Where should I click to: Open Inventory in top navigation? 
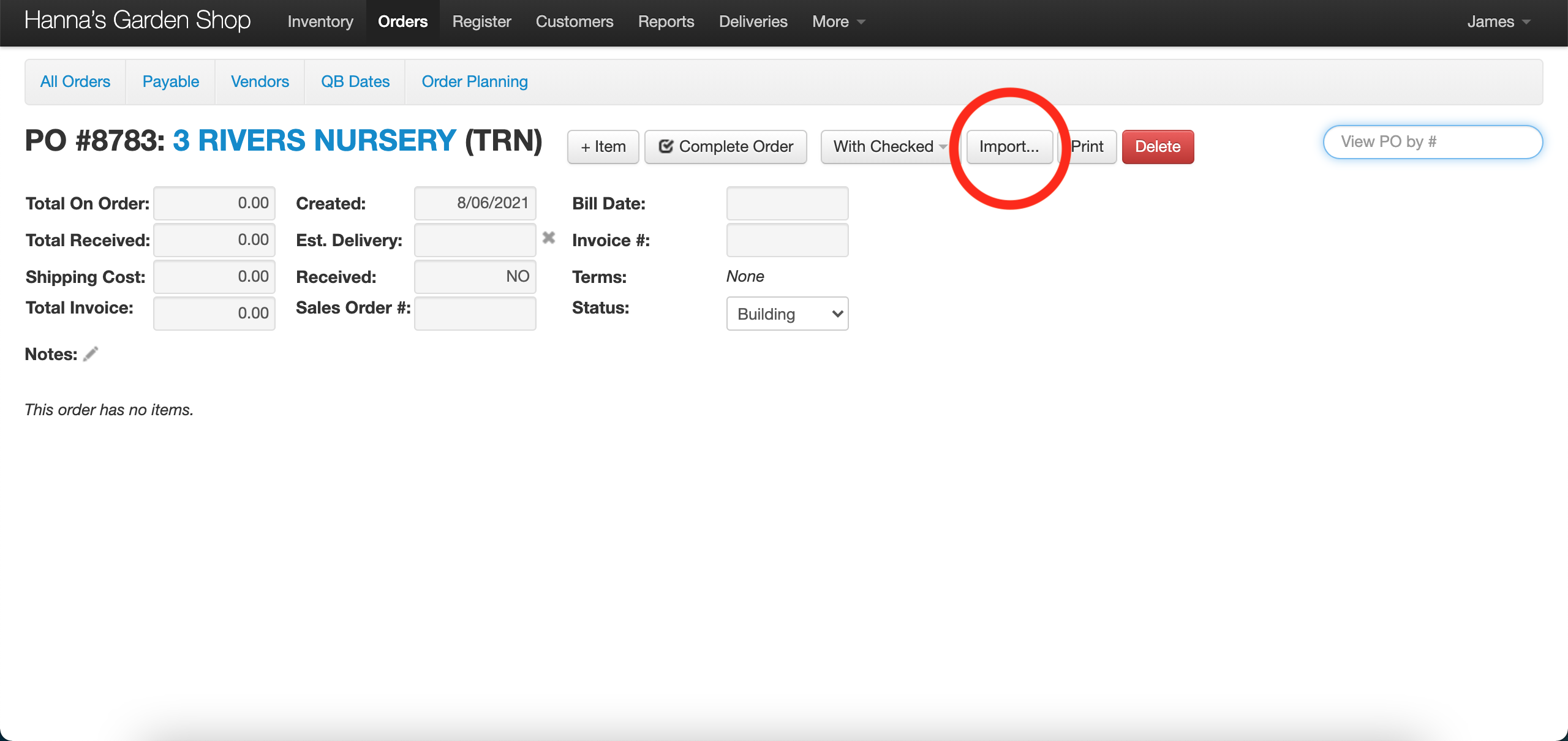(x=320, y=22)
